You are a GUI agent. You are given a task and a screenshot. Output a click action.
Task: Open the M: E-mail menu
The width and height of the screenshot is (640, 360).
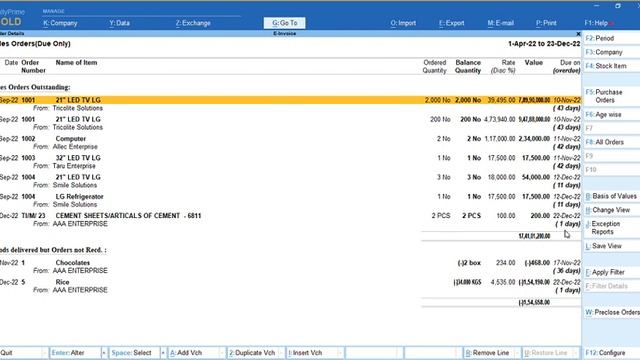coord(500,23)
